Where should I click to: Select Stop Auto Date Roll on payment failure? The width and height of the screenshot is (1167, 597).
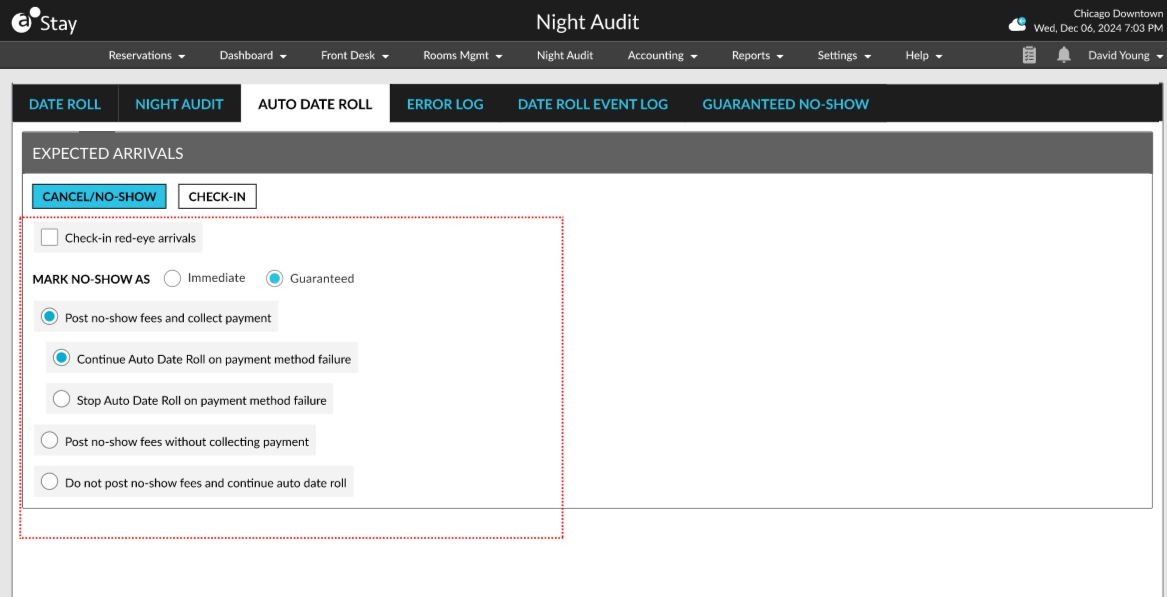point(62,400)
